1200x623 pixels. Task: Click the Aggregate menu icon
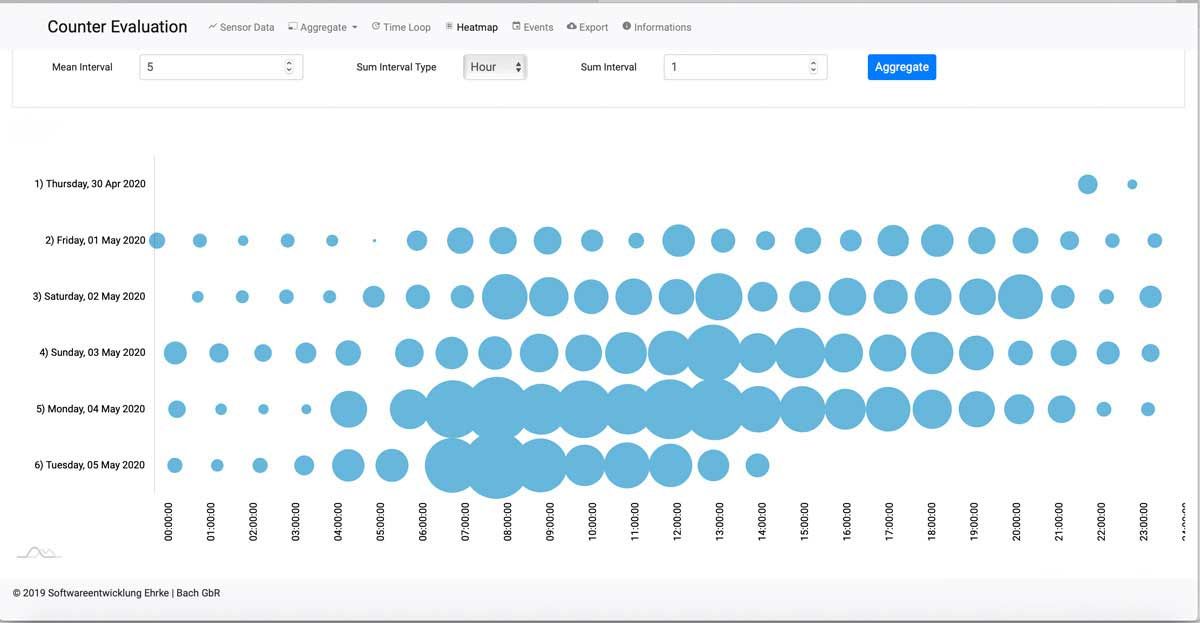[x=292, y=27]
